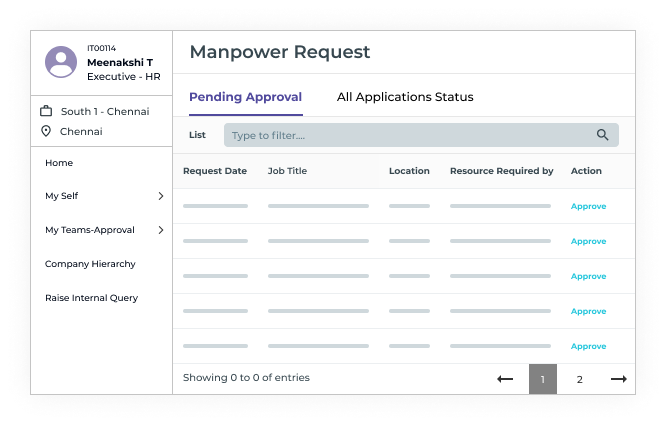666x425 pixels.
Task: Go to next page with right arrow
Action: 618,379
